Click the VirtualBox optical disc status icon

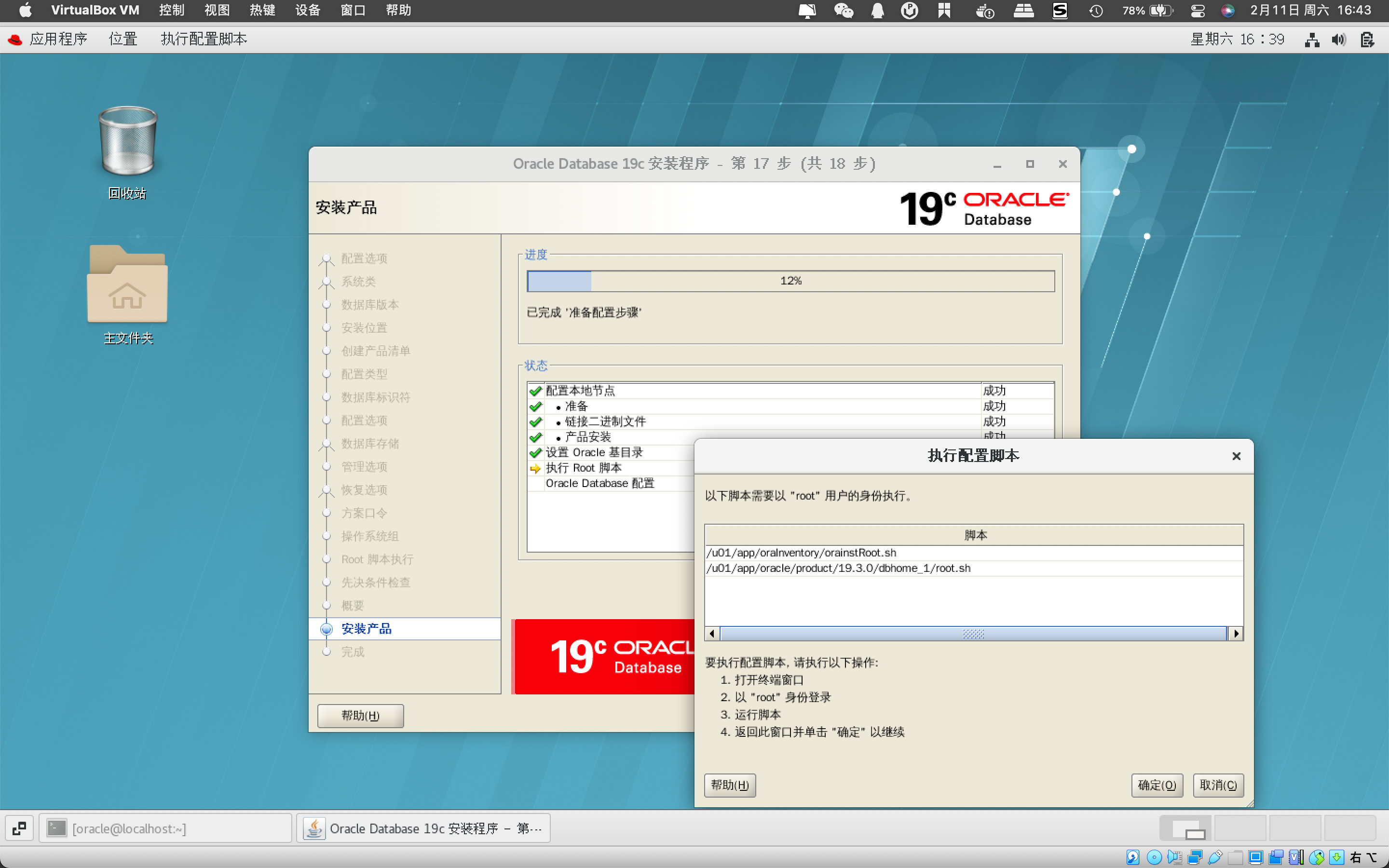(1154, 857)
